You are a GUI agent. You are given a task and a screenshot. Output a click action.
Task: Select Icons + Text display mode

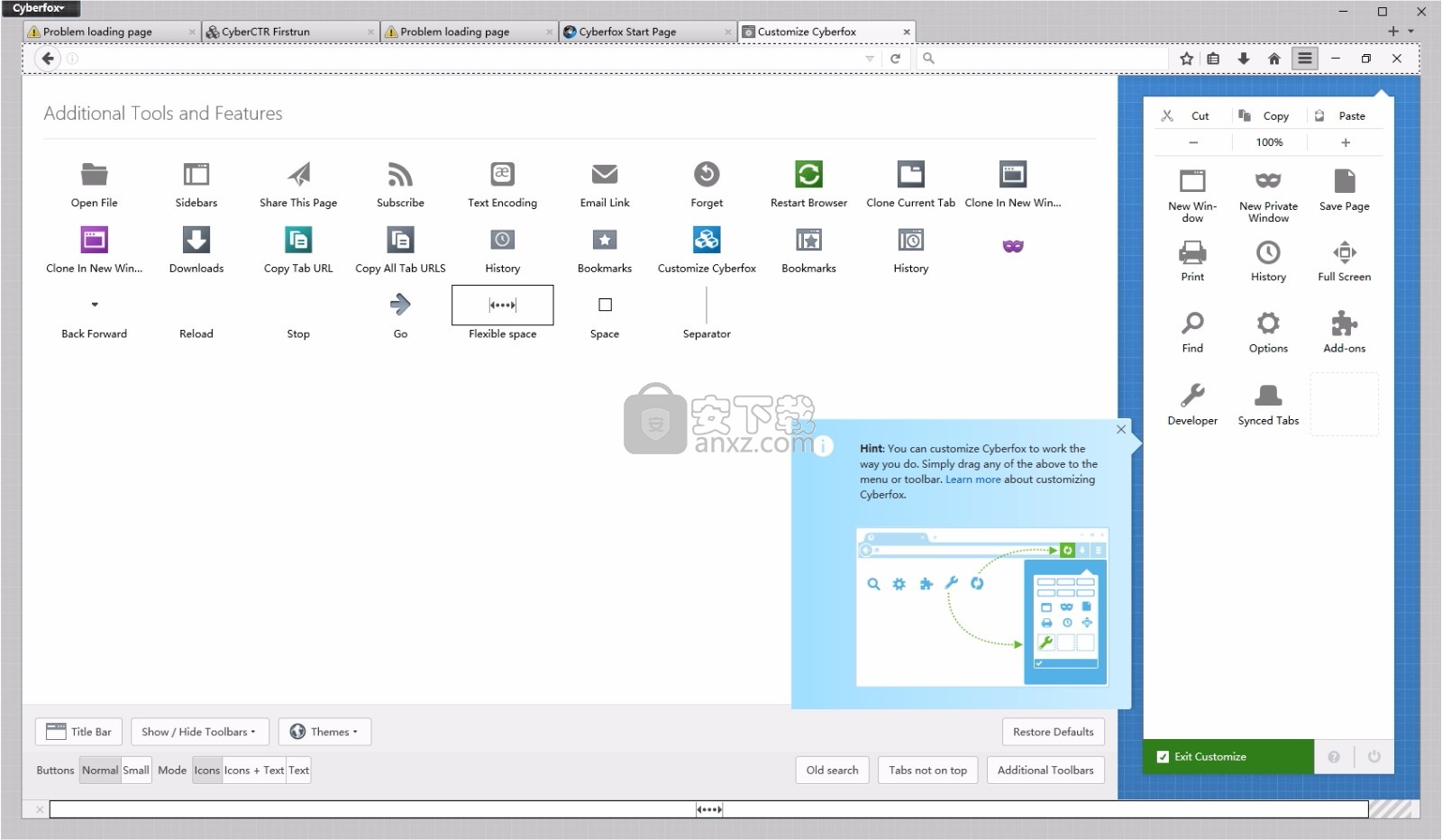click(254, 771)
